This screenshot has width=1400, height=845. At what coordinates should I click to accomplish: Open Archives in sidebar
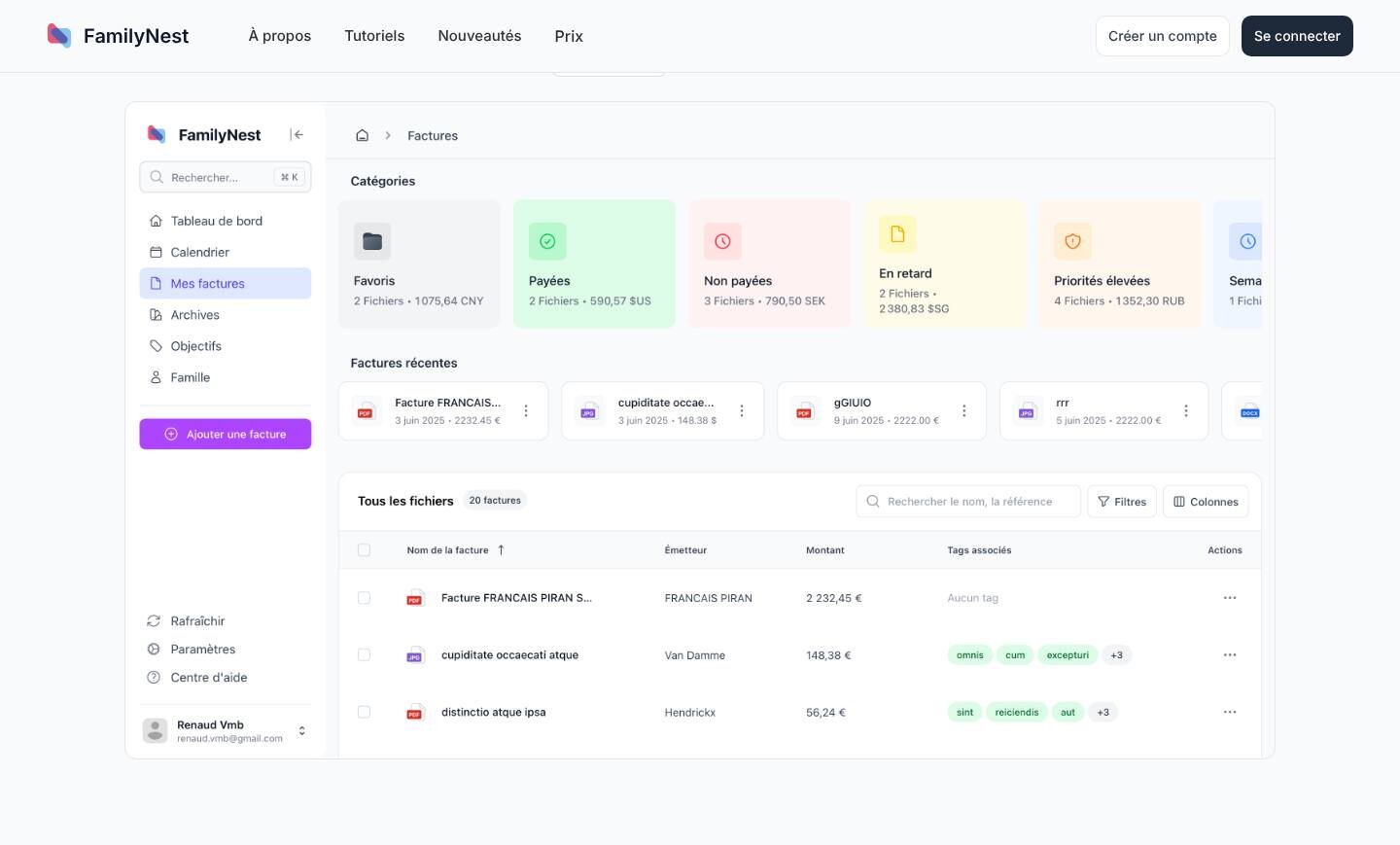(225, 315)
